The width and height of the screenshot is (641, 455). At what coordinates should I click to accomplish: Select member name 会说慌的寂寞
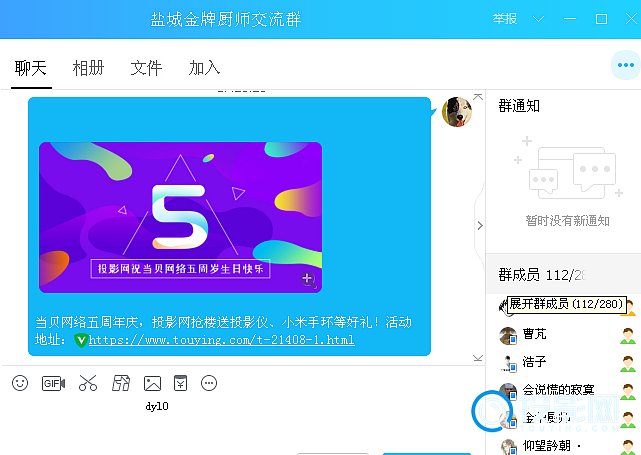pos(558,390)
